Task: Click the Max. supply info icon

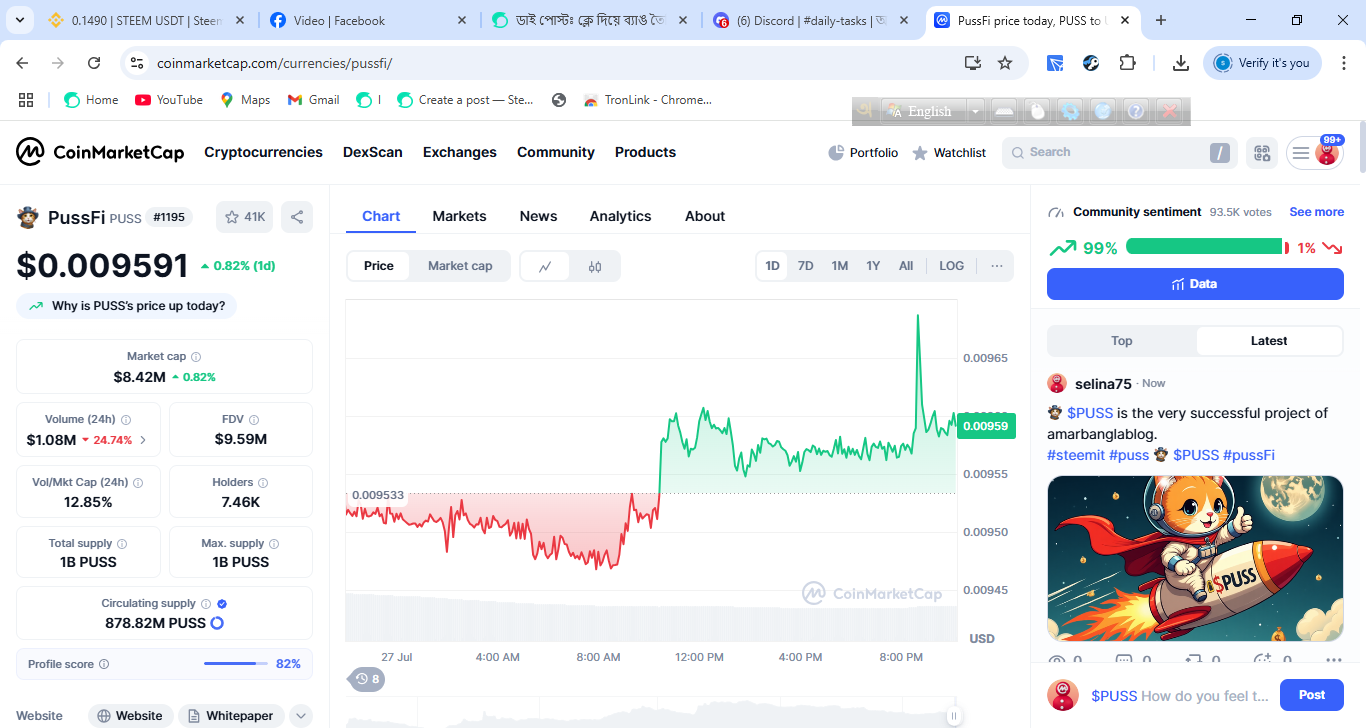Action: (275, 544)
